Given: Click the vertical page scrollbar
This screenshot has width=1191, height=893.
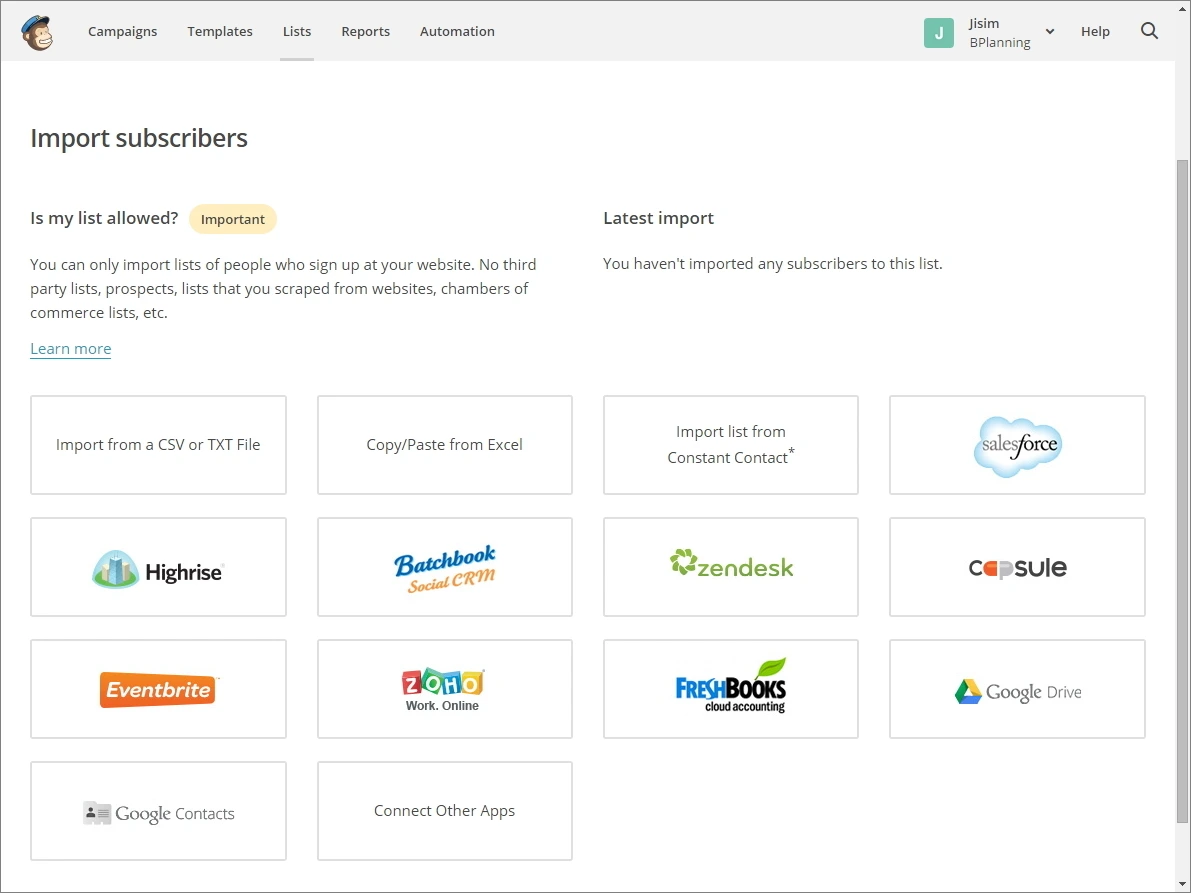Looking at the screenshot, I should pos(1183,491).
